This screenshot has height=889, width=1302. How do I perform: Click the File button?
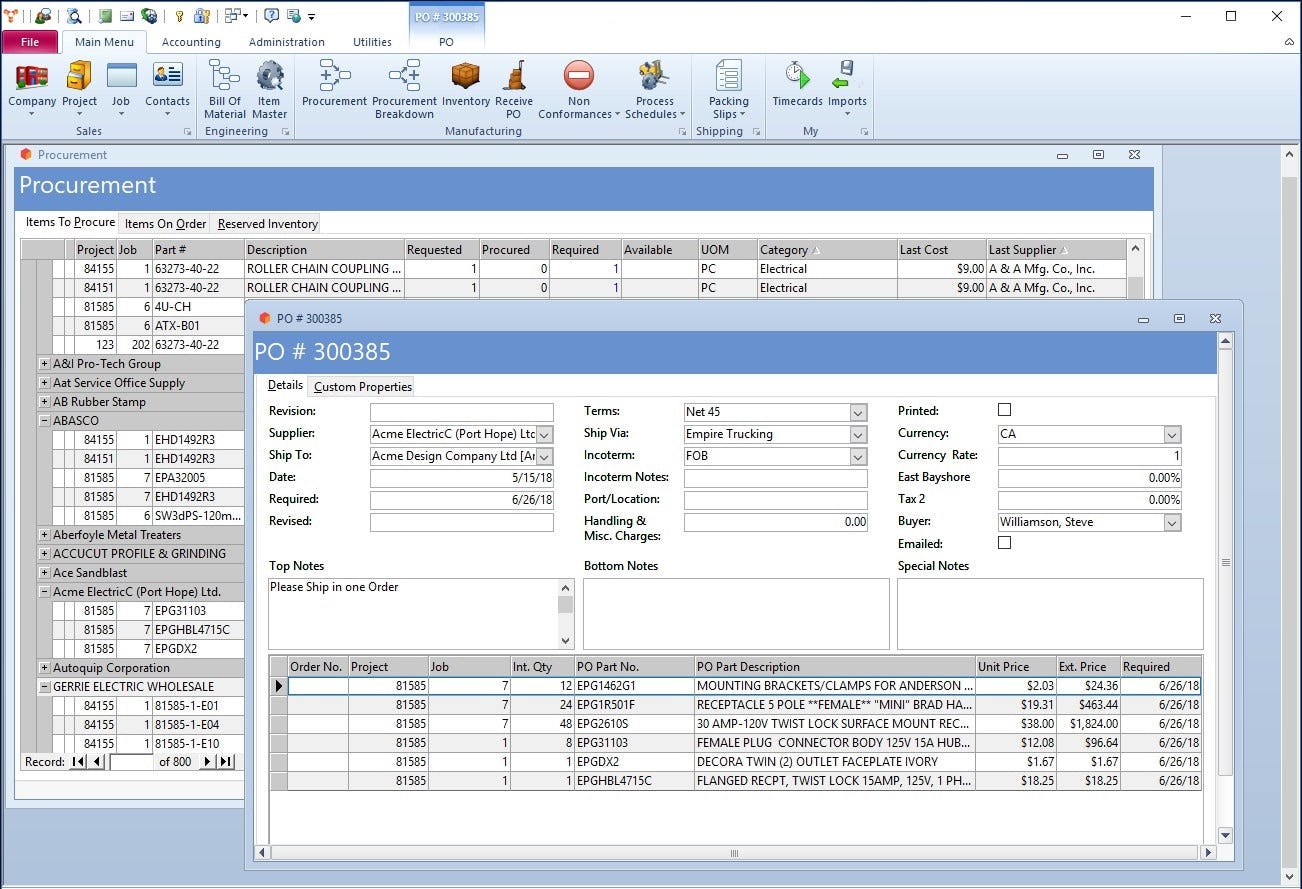click(x=30, y=42)
